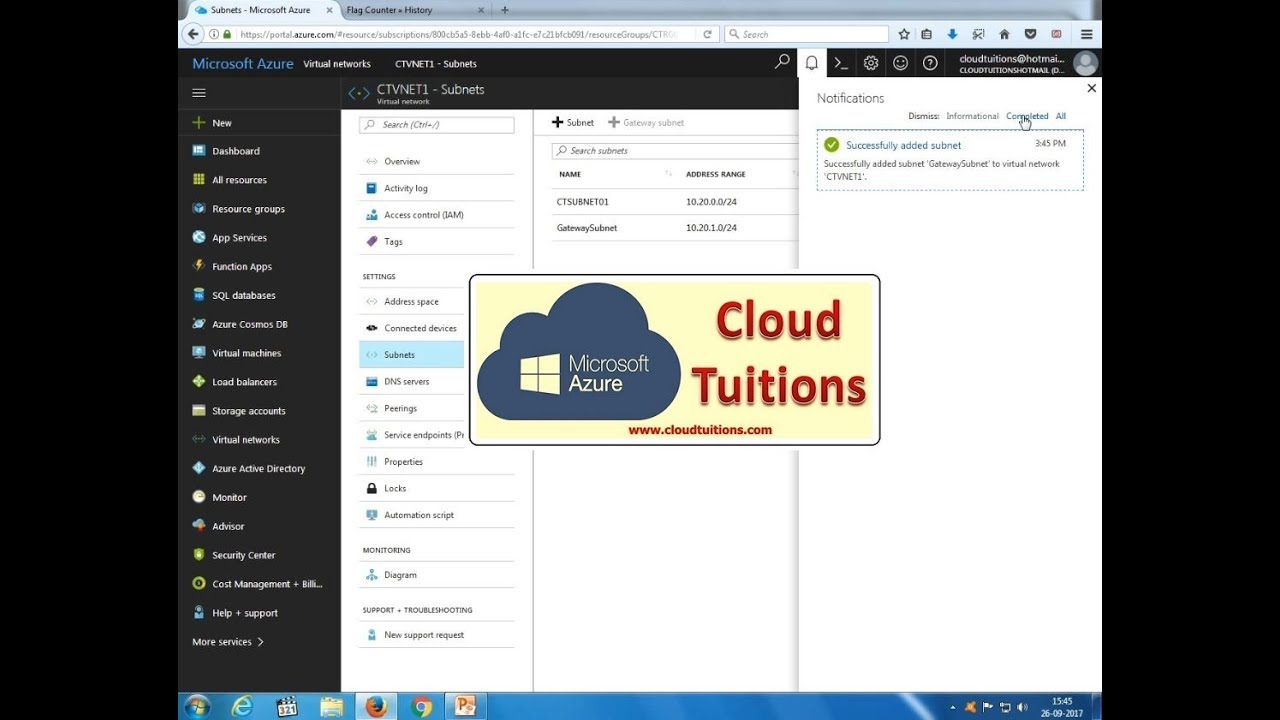Open Load balancers
Viewport: 1280px width, 720px height.
click(244, 382)
